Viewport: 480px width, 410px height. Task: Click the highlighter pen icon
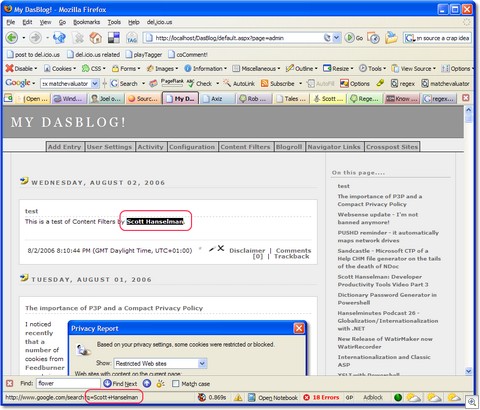pyautogui.click(x=380, y=83)
